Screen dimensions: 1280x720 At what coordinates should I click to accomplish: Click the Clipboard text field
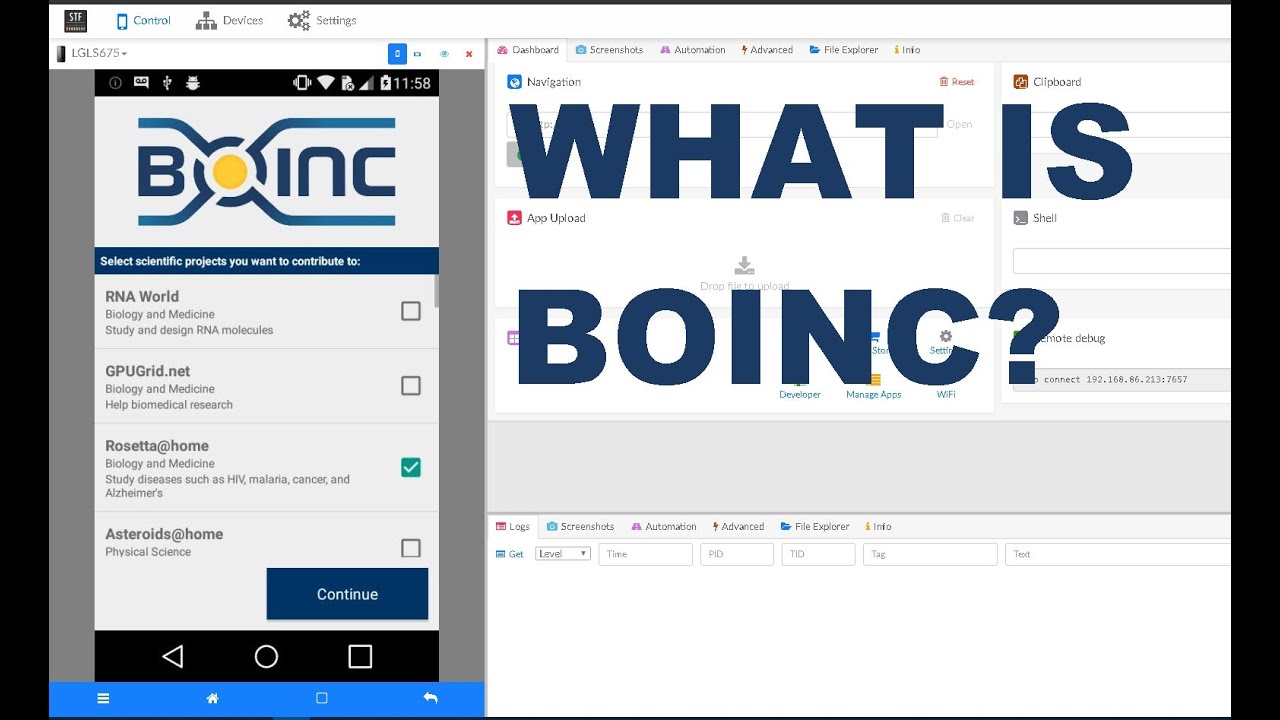(x=1121, y=124)
